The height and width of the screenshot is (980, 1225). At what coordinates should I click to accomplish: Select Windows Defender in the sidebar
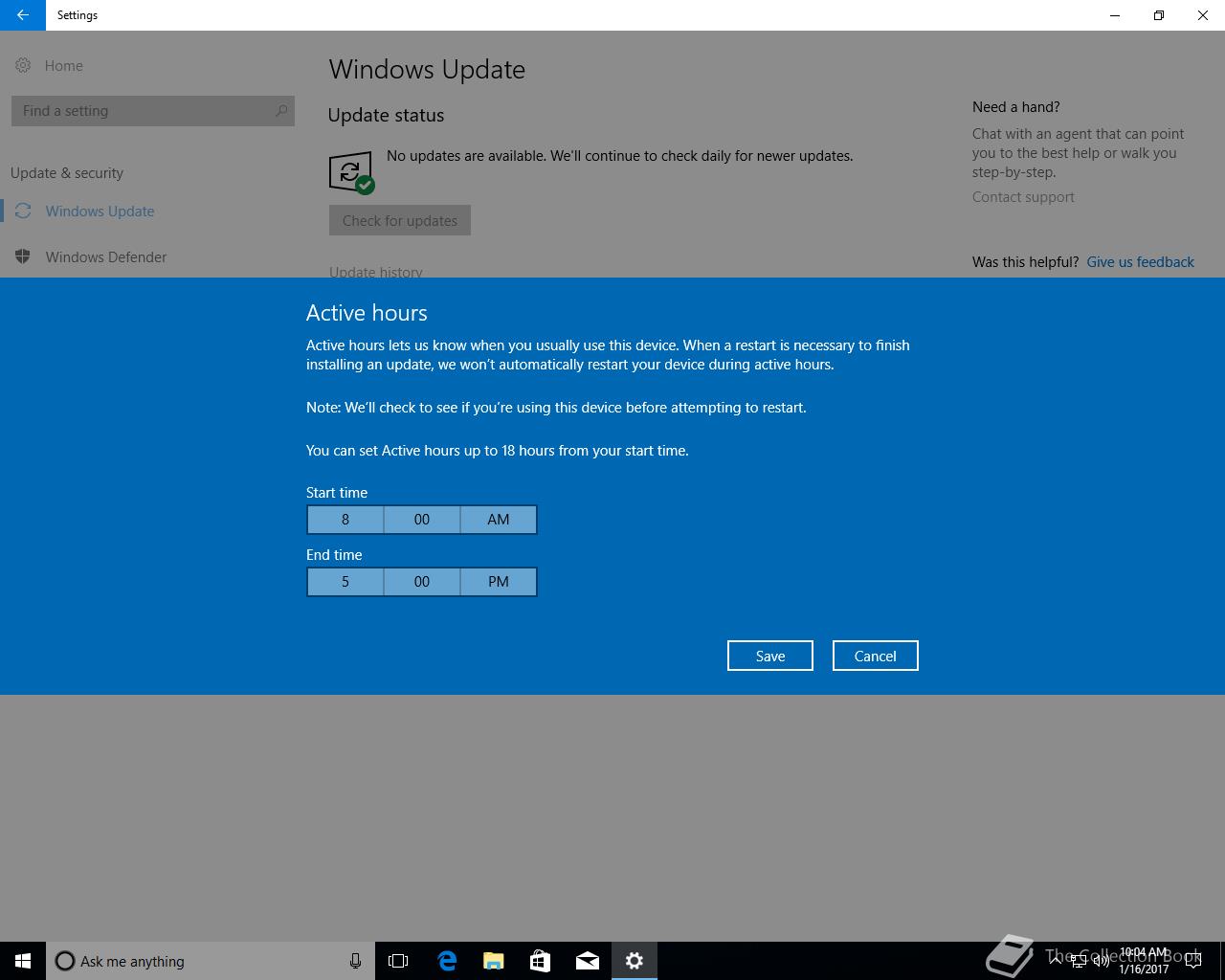pos(106,256)
